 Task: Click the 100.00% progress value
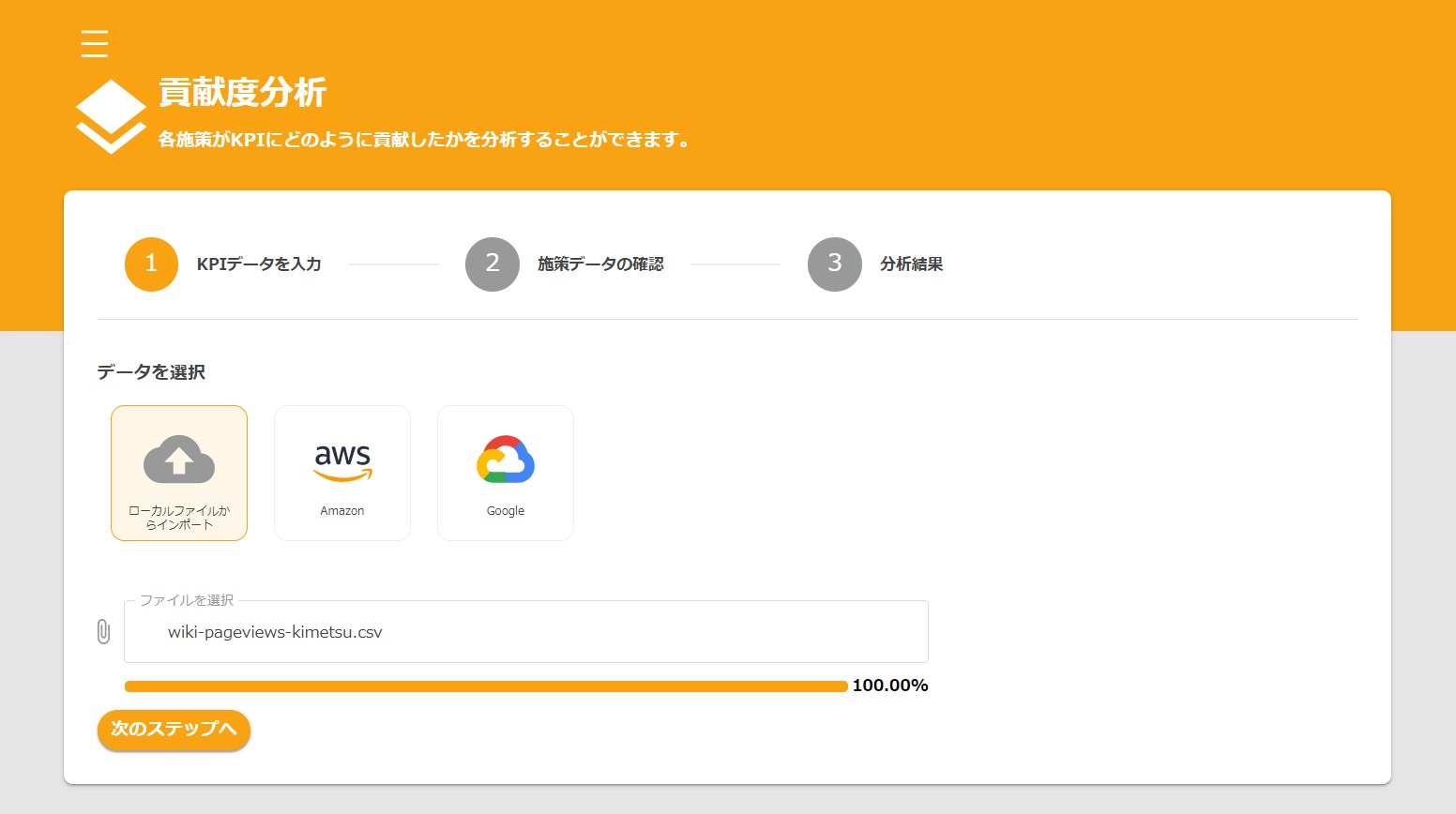point(890,686)
